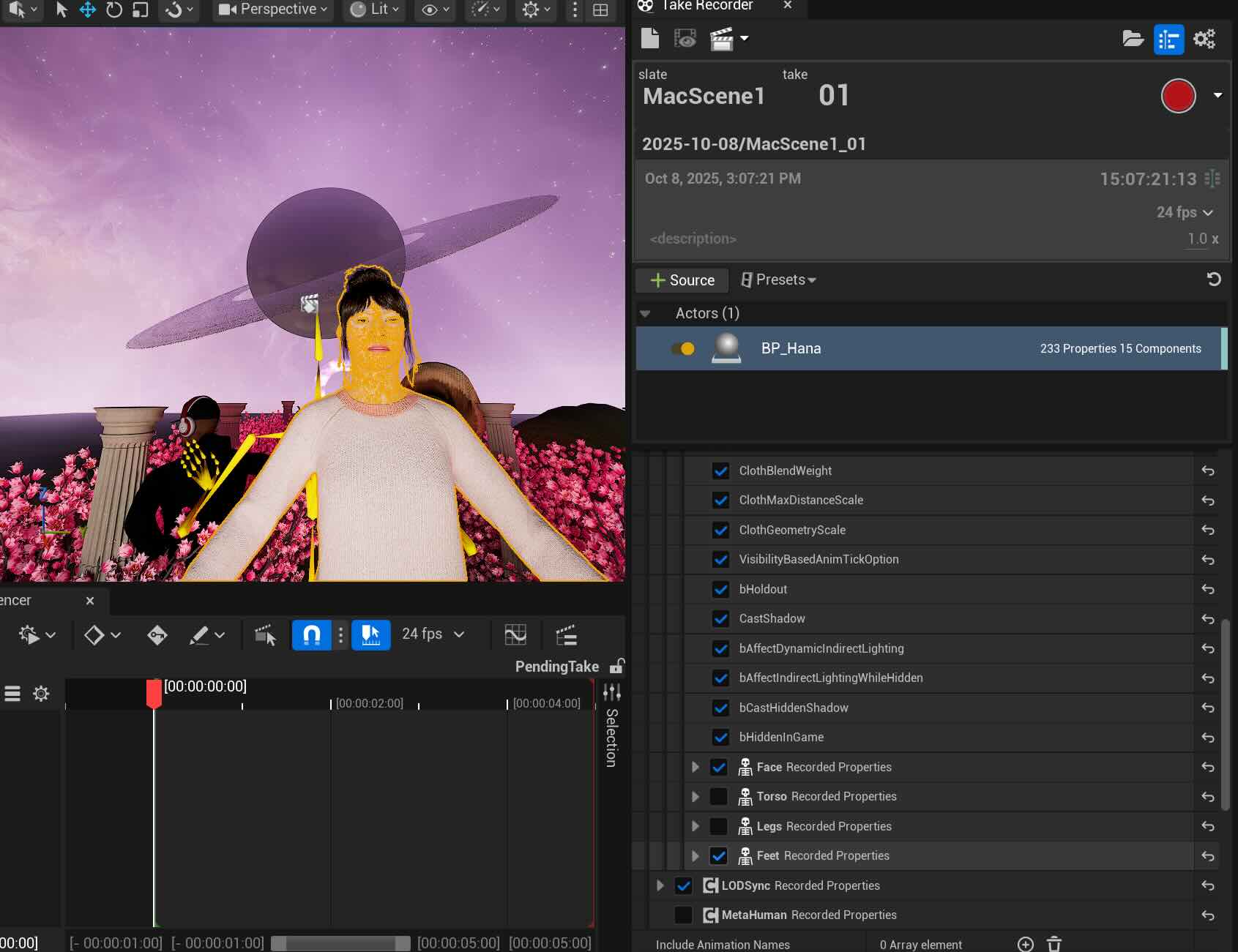Uncheck the CastShadow property
This screenshot has height=952, width=1238.
pyautogui.click(x=720, y=618)
